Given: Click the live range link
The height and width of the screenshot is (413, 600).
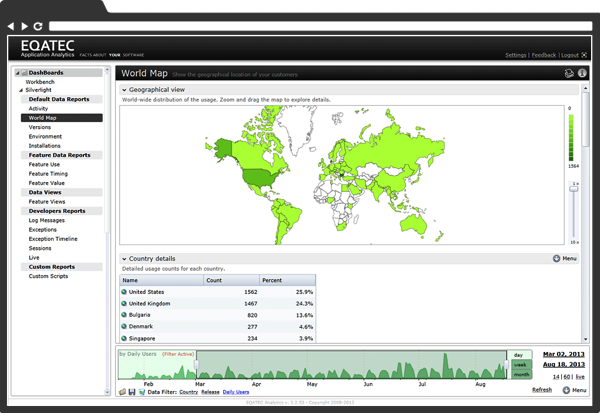Looking at the screenshot, I should pyautogui.click(x=580, y=377).
